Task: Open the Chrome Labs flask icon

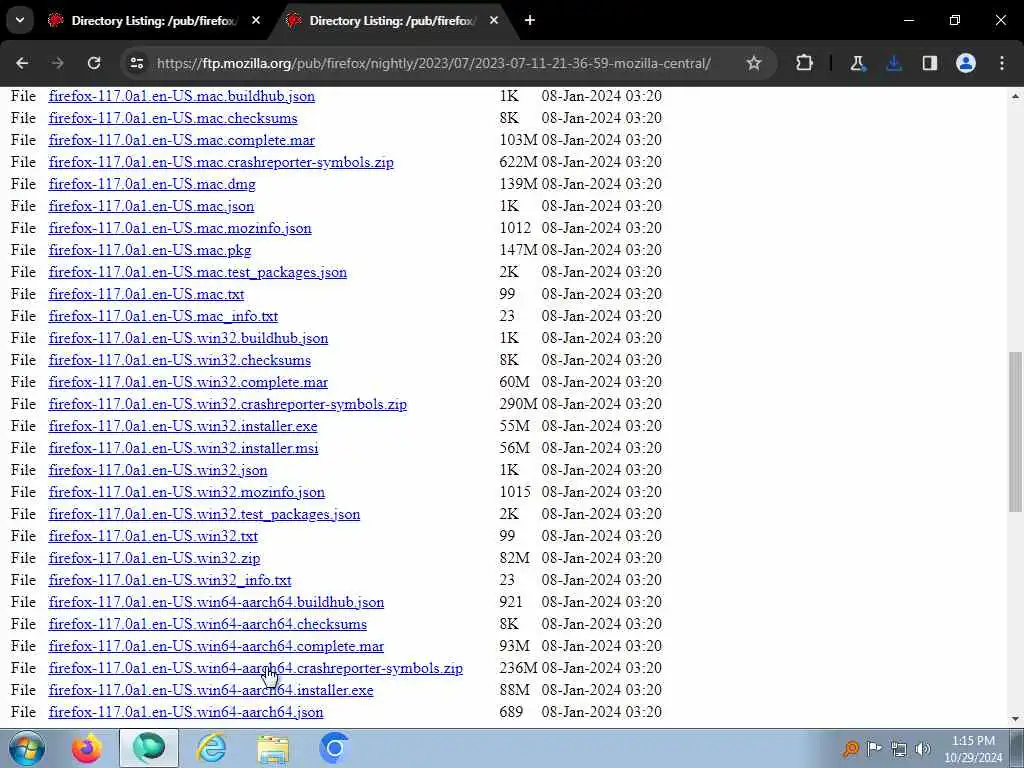Action: 857,63
